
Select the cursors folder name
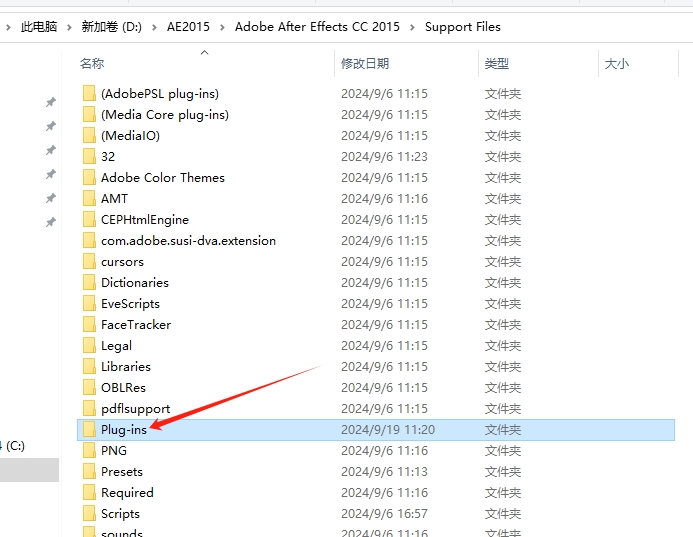[x=122, y=262]
